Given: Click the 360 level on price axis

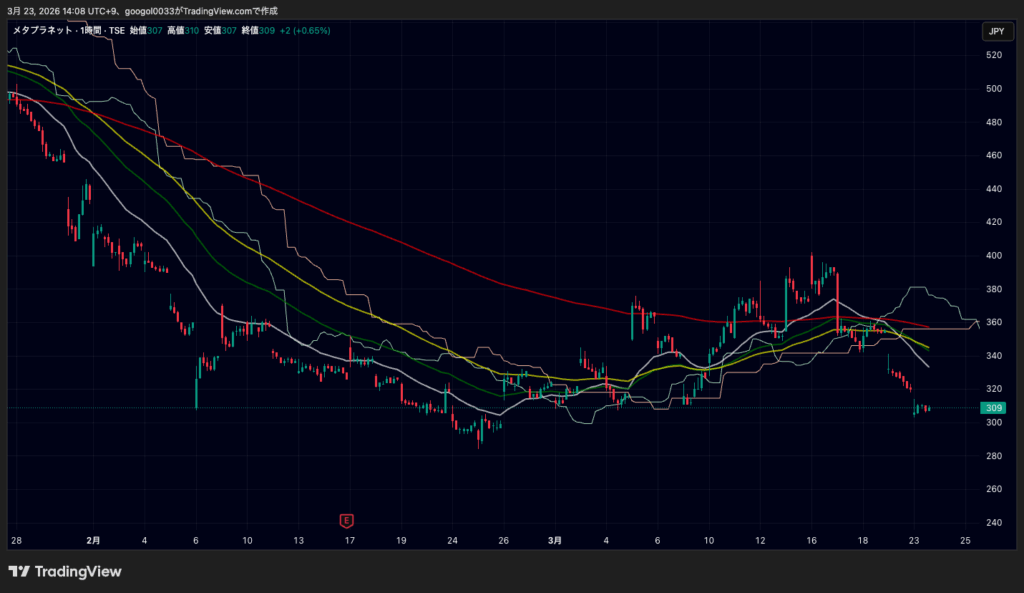Looking at the screenshot, I should [993, 322].
